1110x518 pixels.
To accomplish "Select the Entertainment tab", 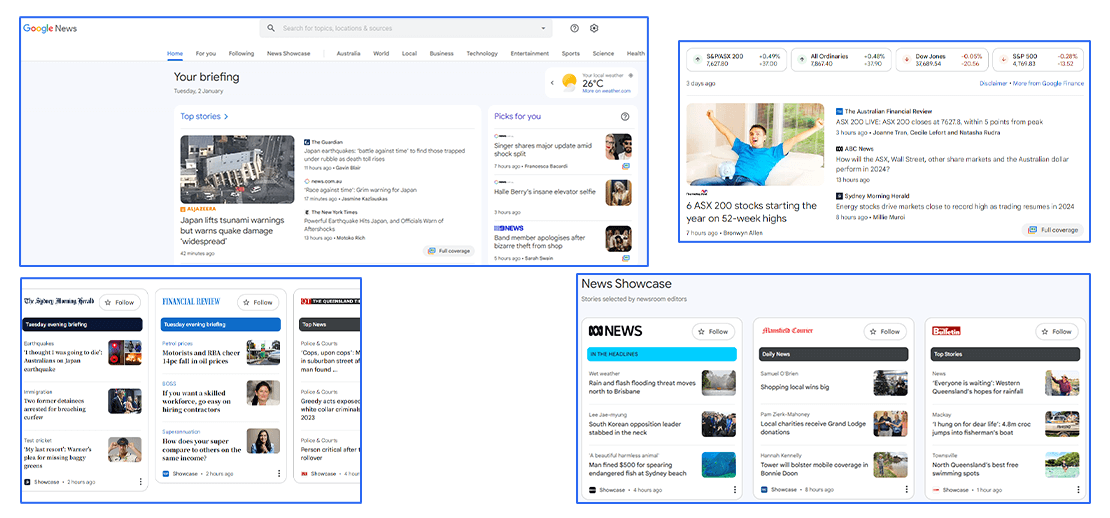I will [530, 53].
